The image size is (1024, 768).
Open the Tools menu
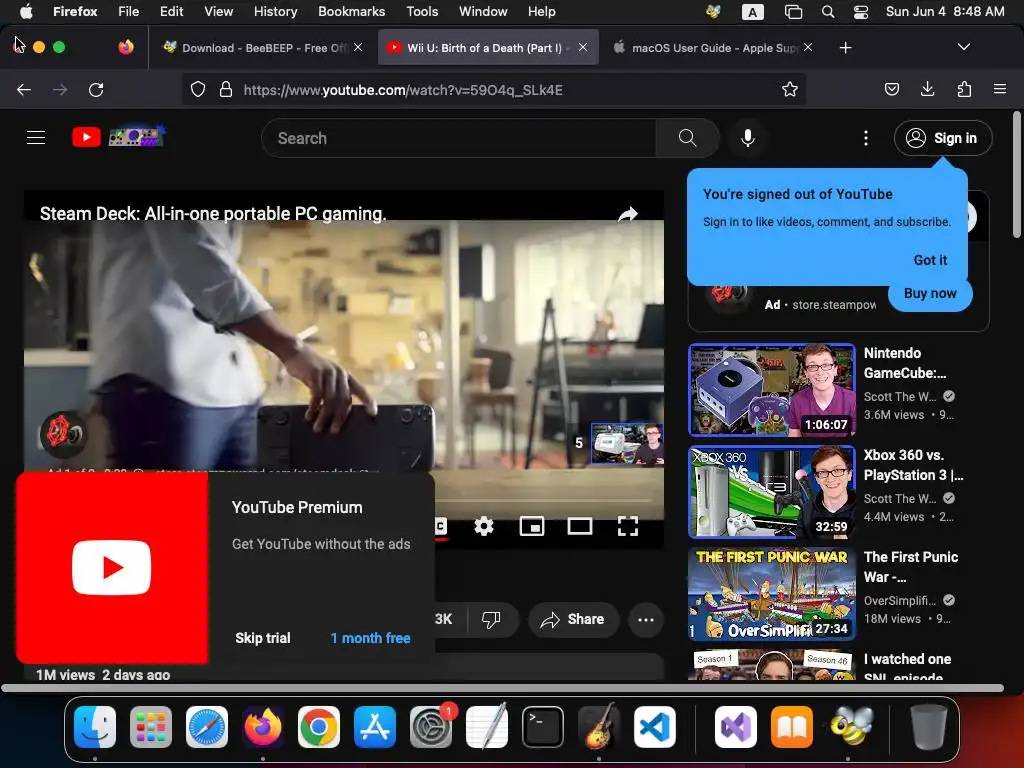coord(422,12)
